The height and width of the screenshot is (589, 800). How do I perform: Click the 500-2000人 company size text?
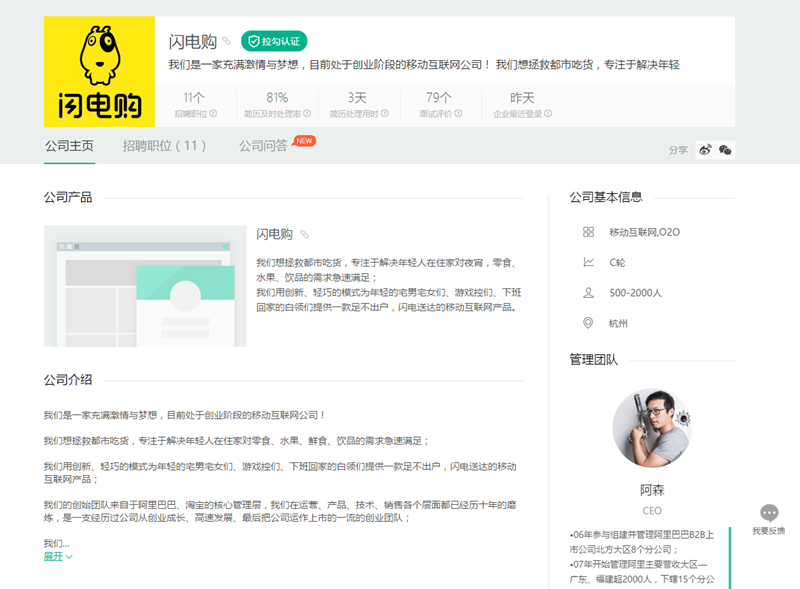click(x=635, y=293)
